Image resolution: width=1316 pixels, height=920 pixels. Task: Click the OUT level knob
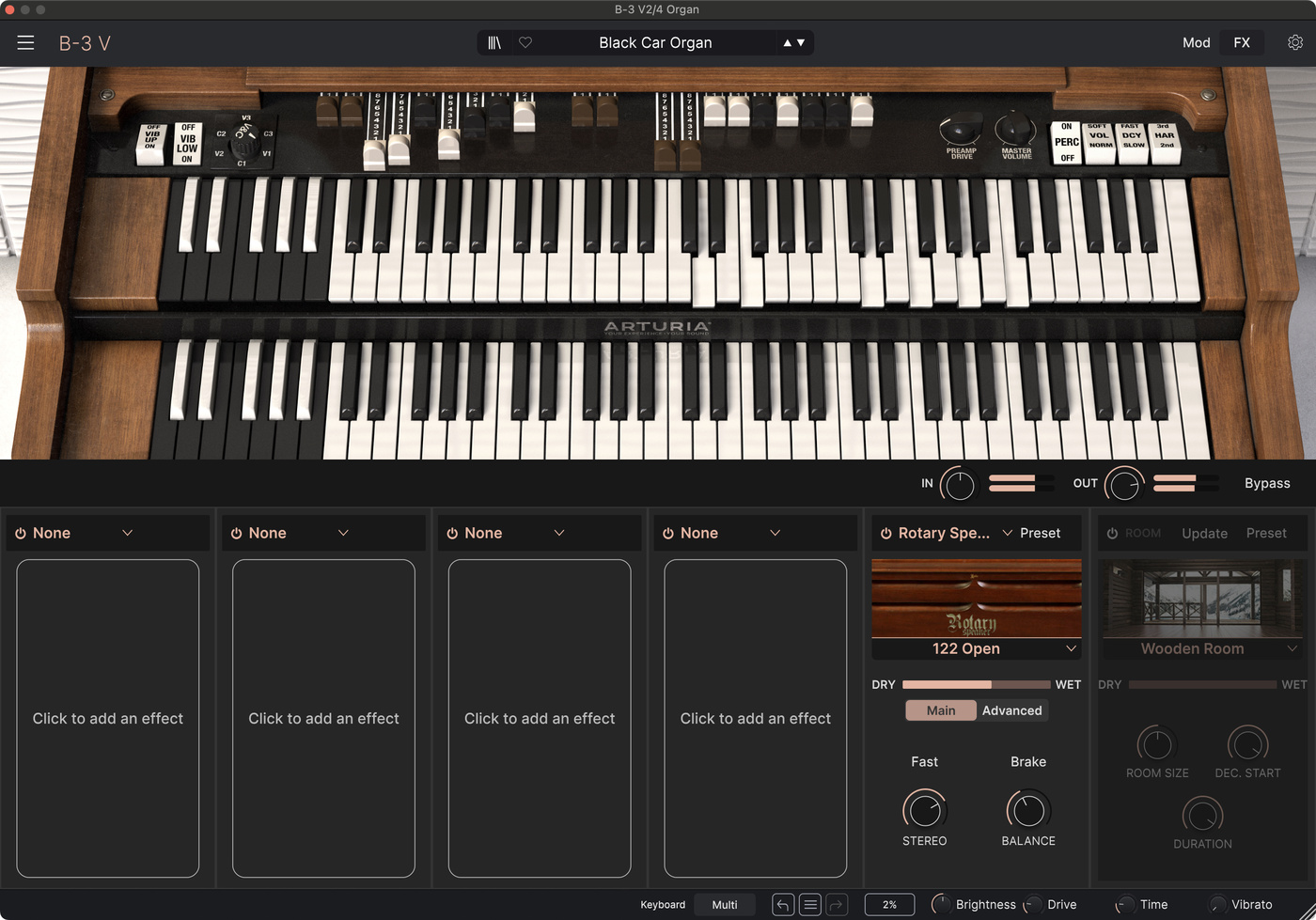pos(1124,485)
